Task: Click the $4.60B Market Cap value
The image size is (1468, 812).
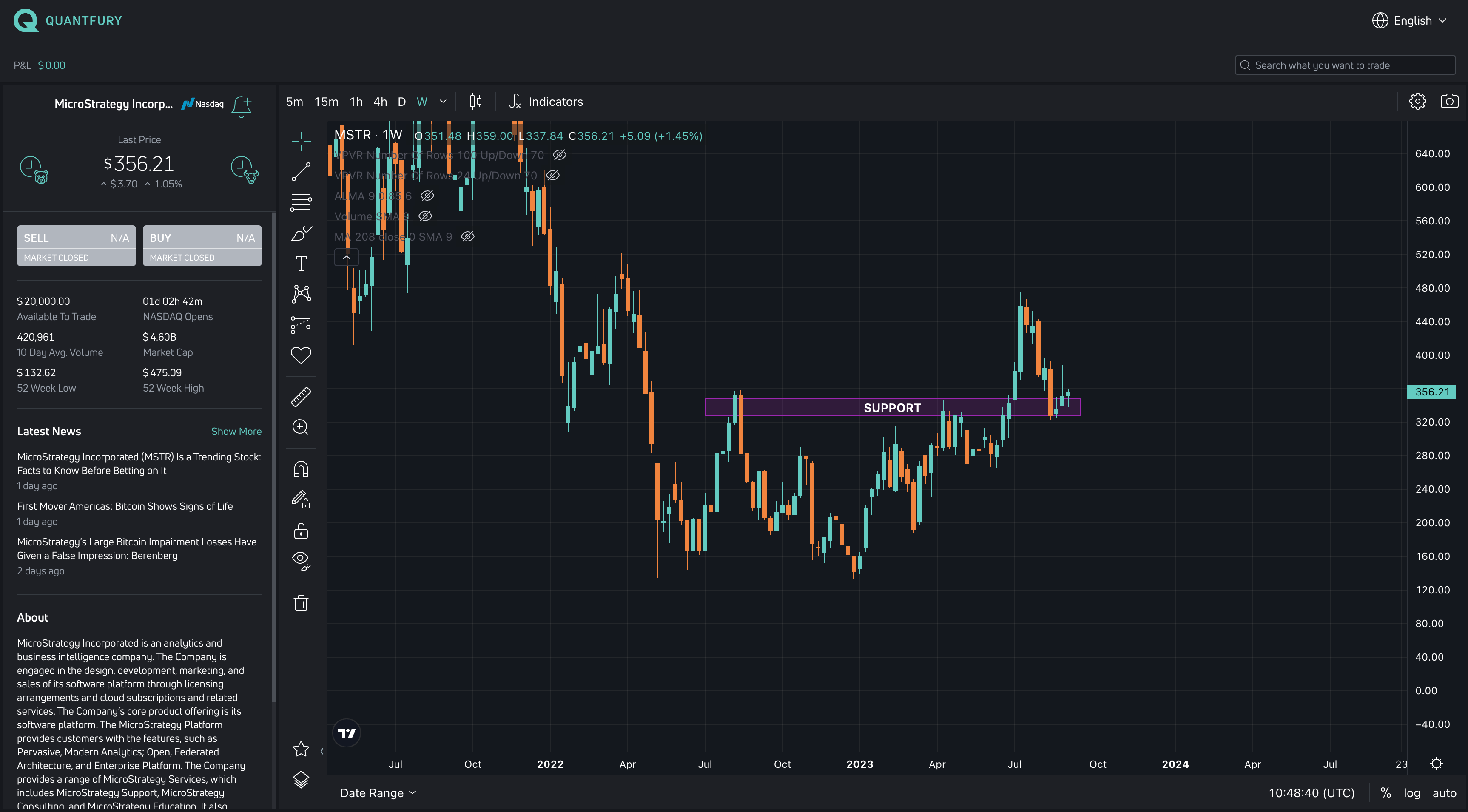Action: click(x=159, y=337)
